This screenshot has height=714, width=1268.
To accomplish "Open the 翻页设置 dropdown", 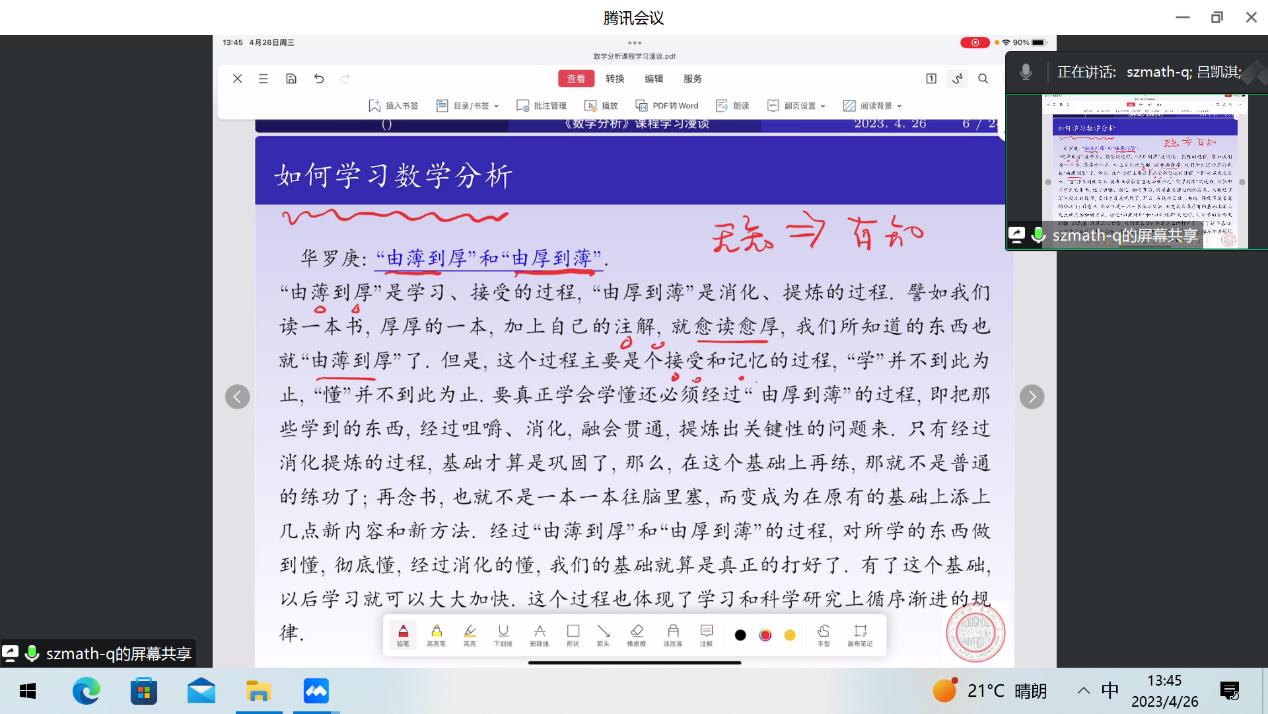I will coord(797,105).
